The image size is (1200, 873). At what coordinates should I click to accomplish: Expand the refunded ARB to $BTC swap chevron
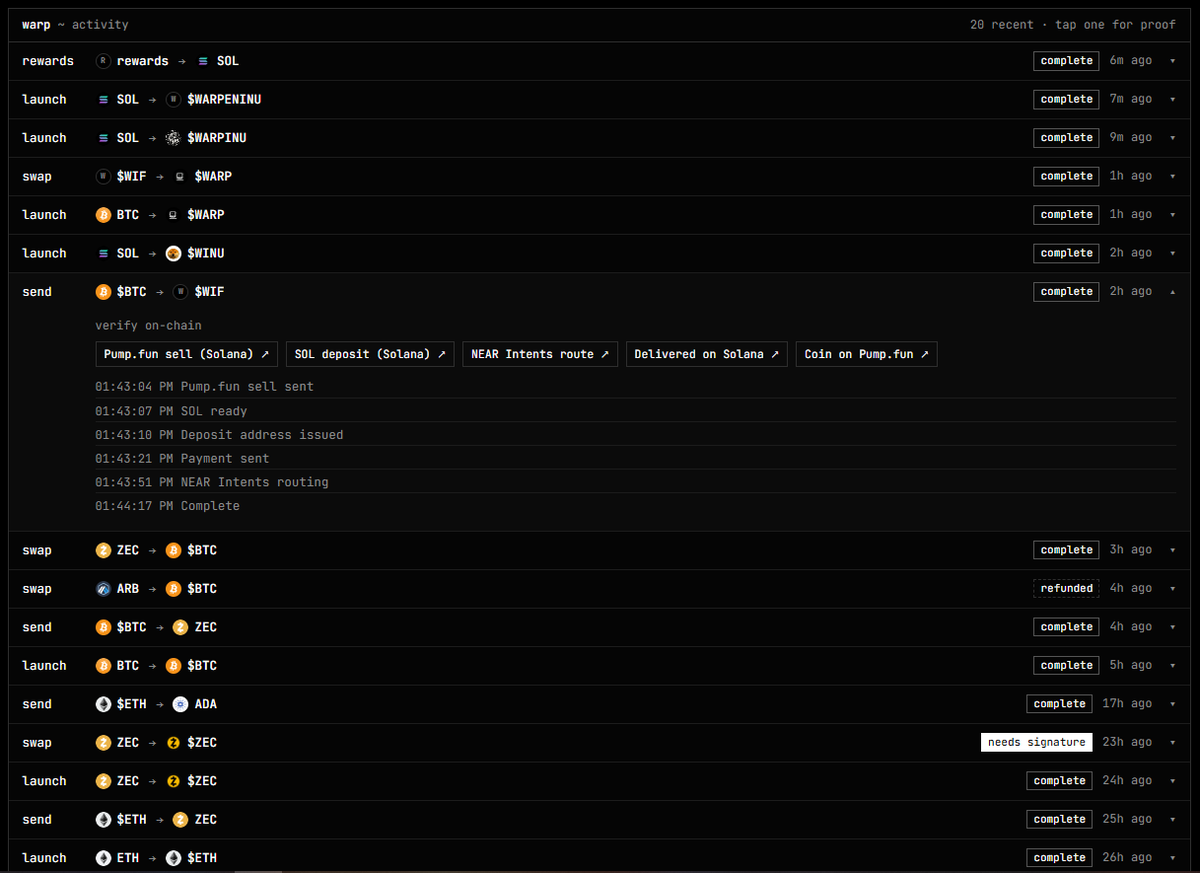point(1173,589)
